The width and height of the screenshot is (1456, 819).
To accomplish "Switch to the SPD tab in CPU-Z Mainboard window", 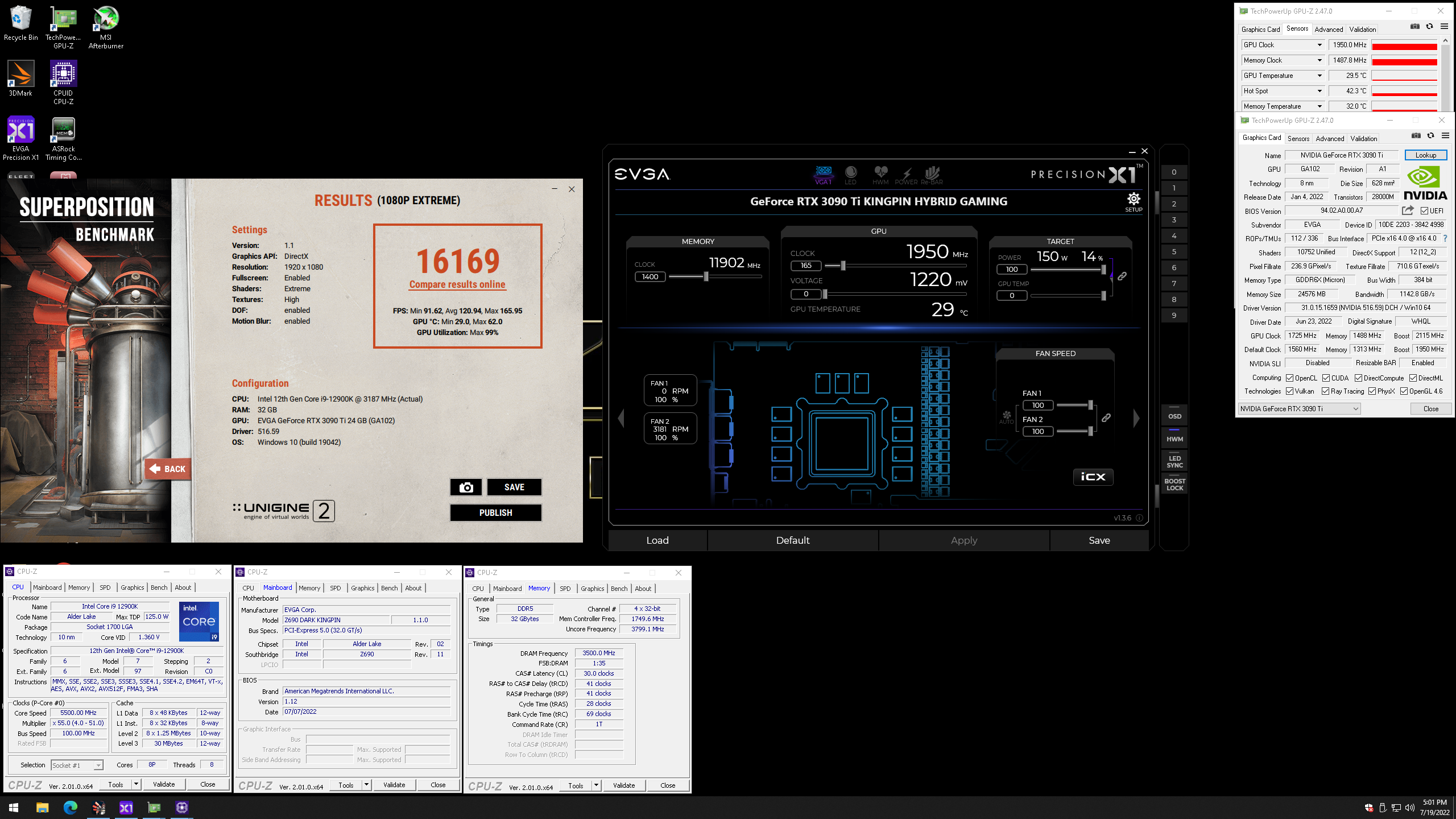I will point(336,588).
